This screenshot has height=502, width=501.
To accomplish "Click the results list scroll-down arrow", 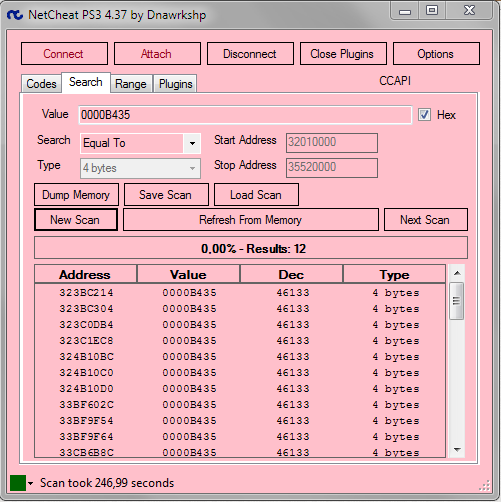I will (x=457, y=450).
